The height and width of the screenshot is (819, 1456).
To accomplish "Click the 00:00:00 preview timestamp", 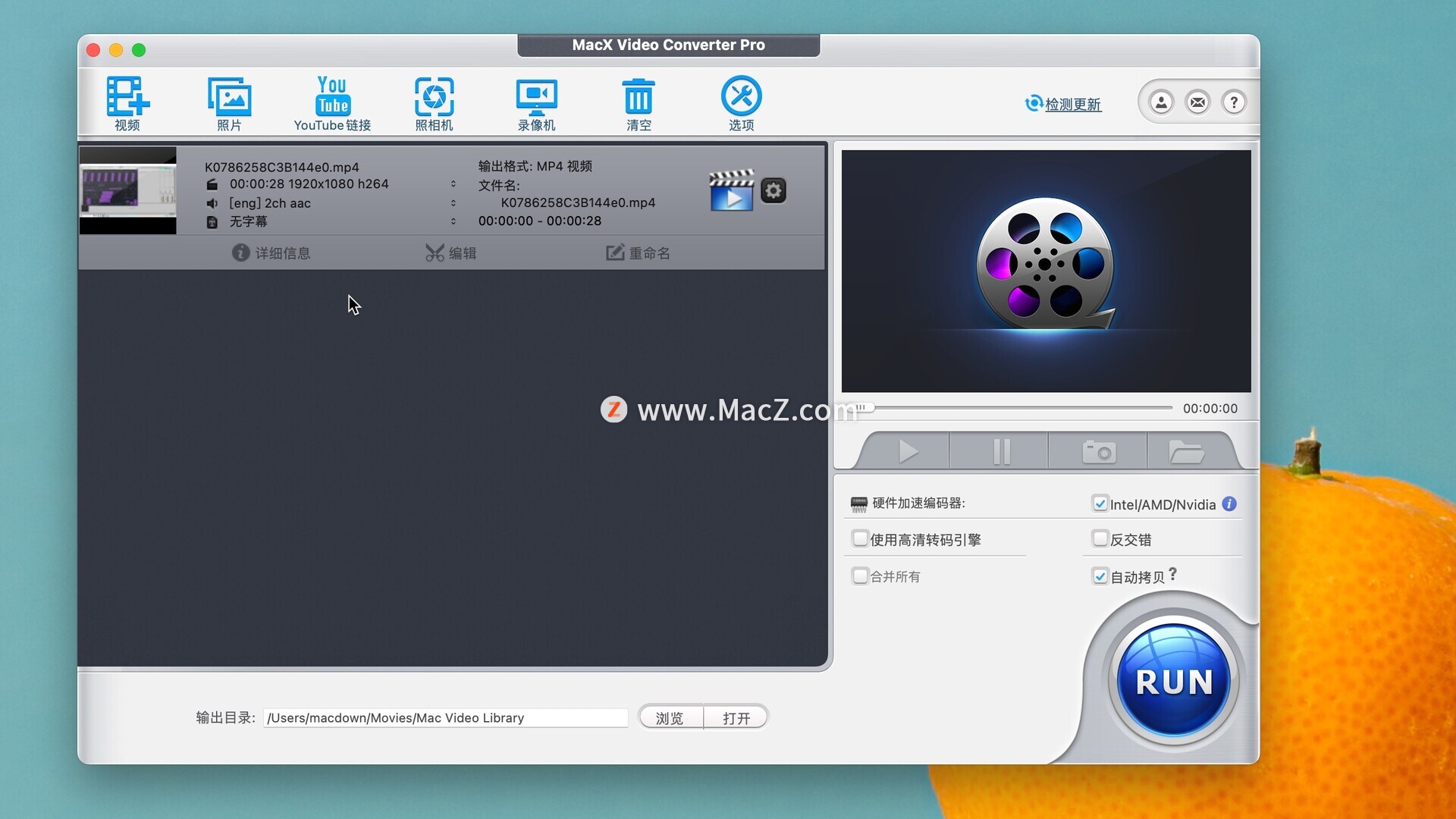I will pyautogui.click(x=1210, y=408).
